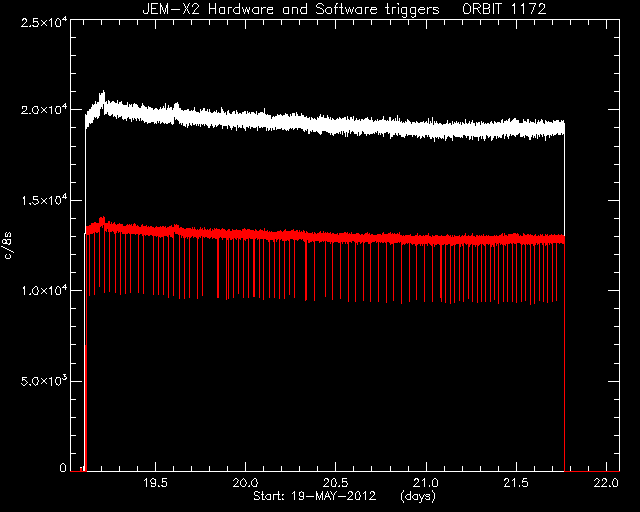Click the 2.0×10⁴ y-axis tick label
Image resolution: width=640 pixels, height=512 pixels.
[44, 110]
